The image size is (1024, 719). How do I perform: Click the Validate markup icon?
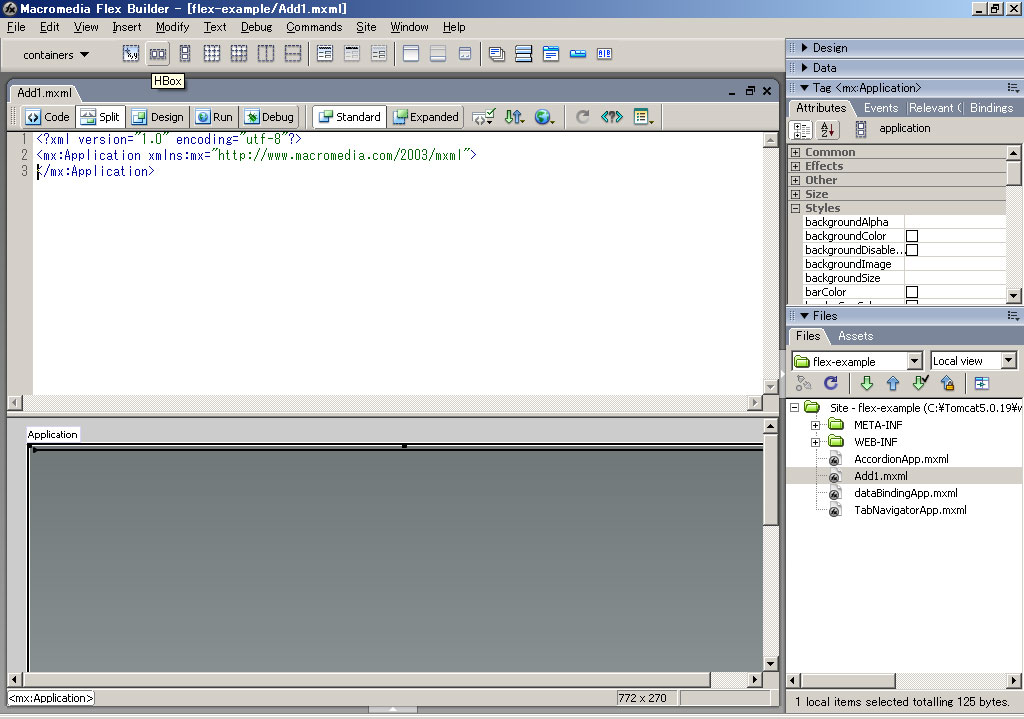(484, 117)
